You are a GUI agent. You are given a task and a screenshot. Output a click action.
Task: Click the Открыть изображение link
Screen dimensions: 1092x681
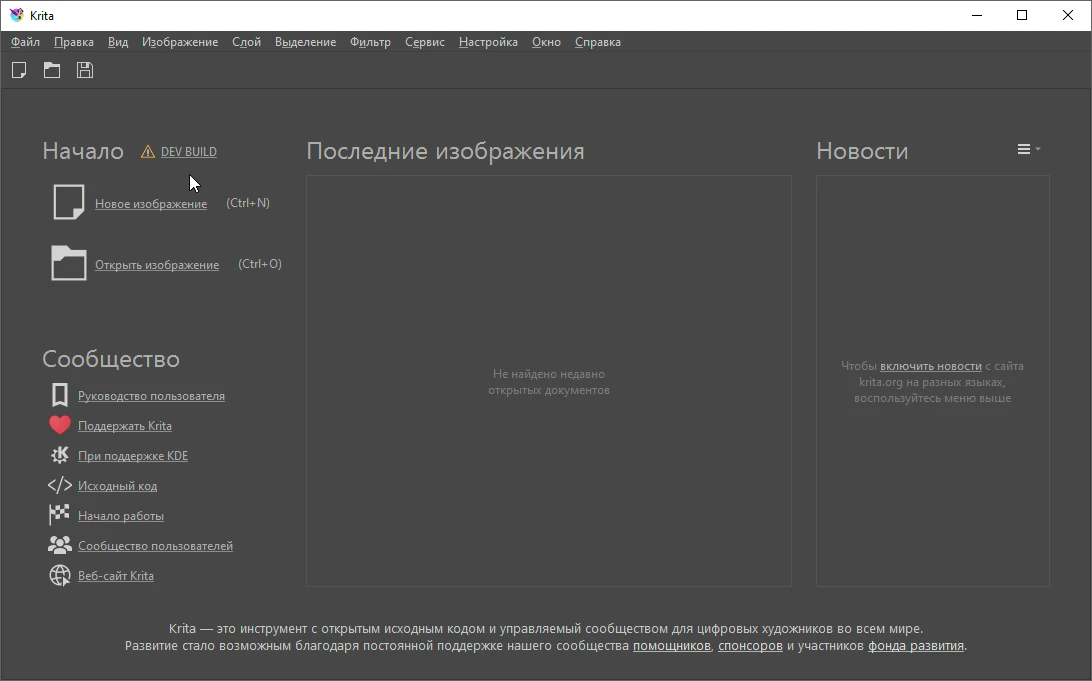(157, 265)
